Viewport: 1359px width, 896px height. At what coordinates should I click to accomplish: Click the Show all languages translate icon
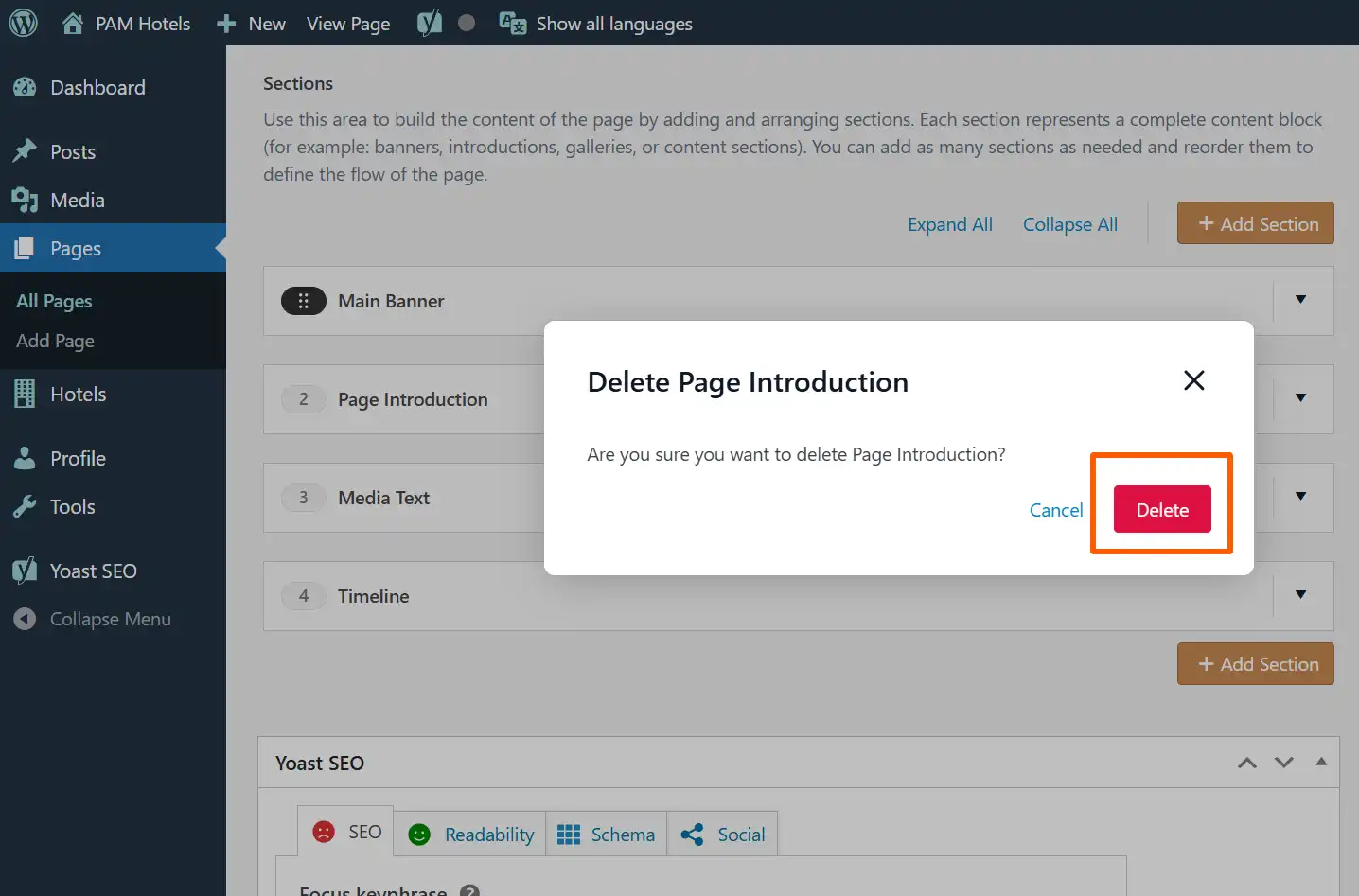coord(512,24)
